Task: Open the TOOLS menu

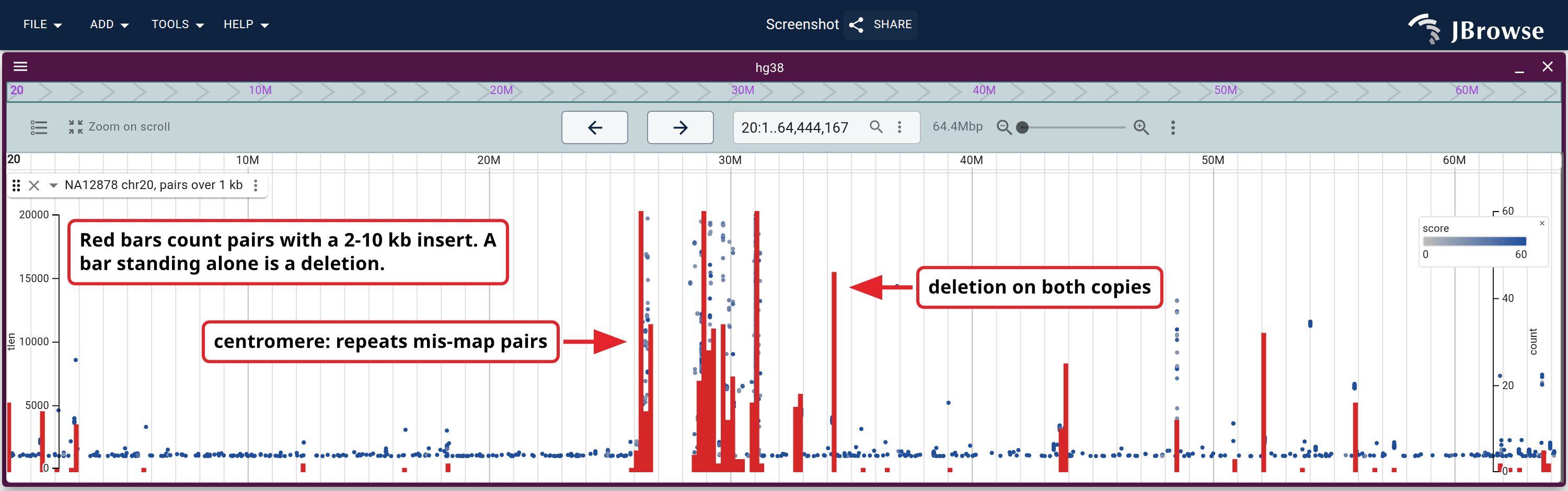Action: tap(177, 25)
